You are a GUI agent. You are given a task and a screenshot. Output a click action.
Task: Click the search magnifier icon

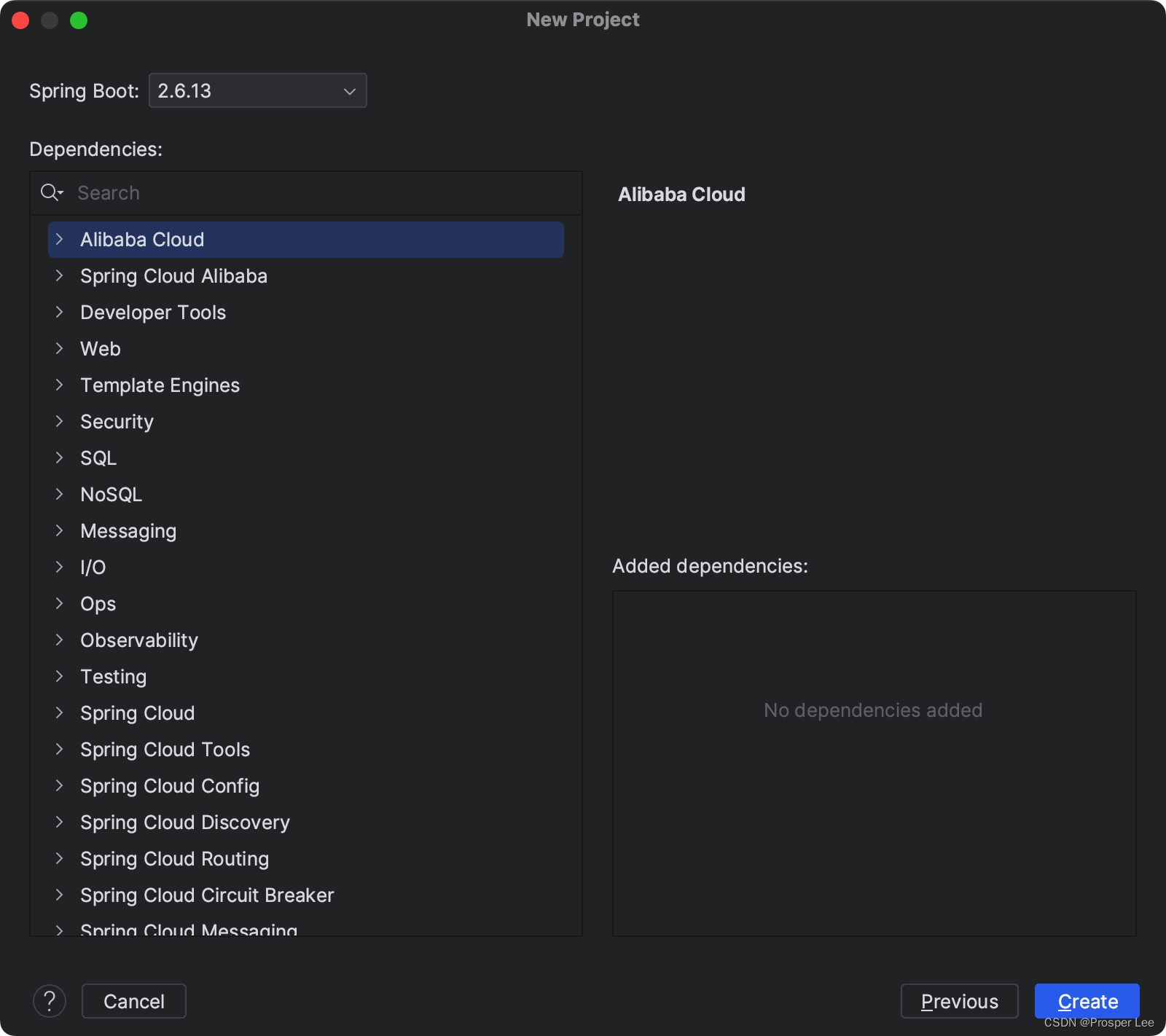(51, 192)
